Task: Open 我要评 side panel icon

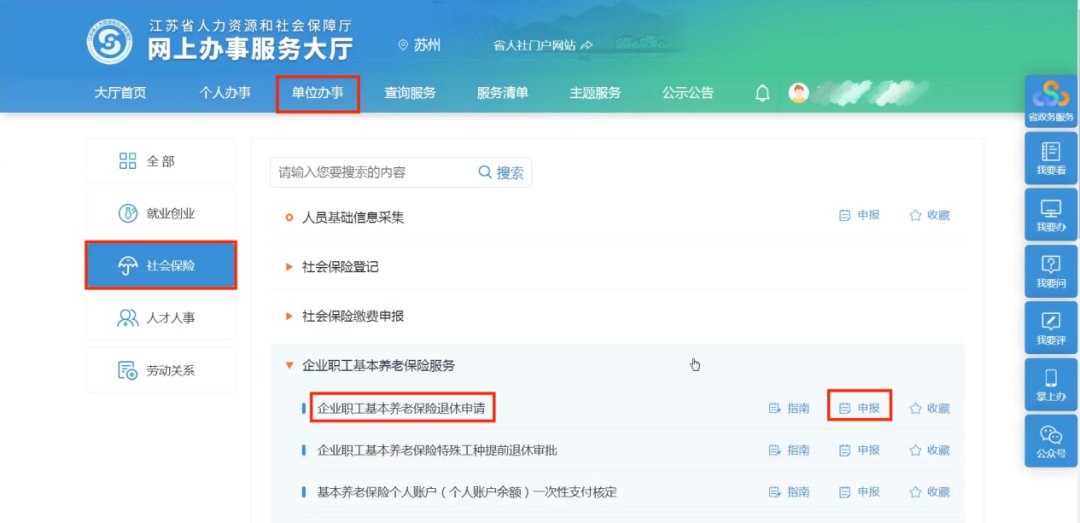Action: click(1051, 327)
